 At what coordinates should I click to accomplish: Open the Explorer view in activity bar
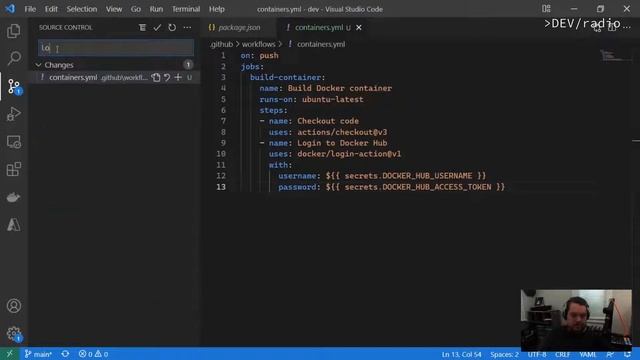13,31
